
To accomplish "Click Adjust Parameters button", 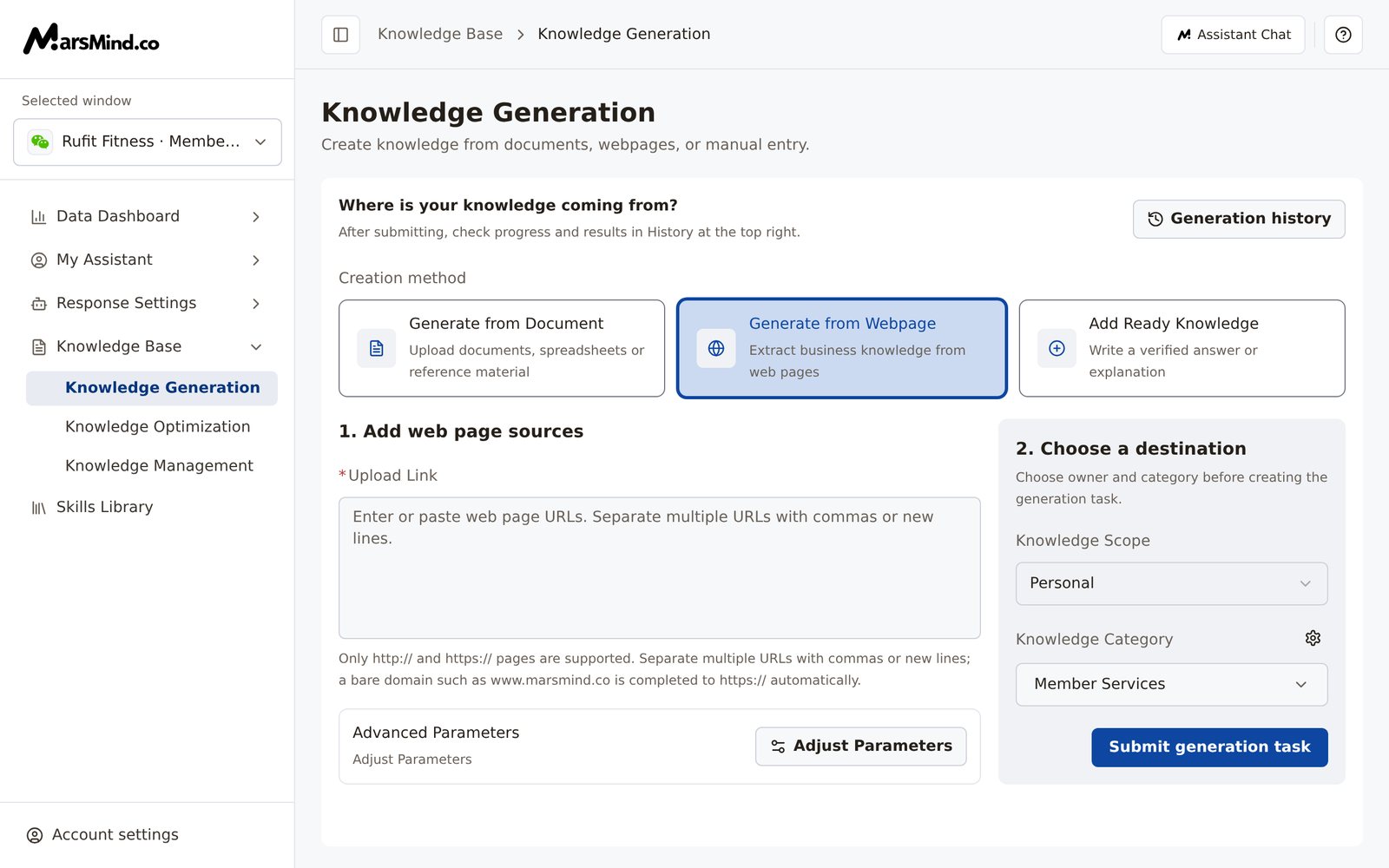I will tap(860, 746).
